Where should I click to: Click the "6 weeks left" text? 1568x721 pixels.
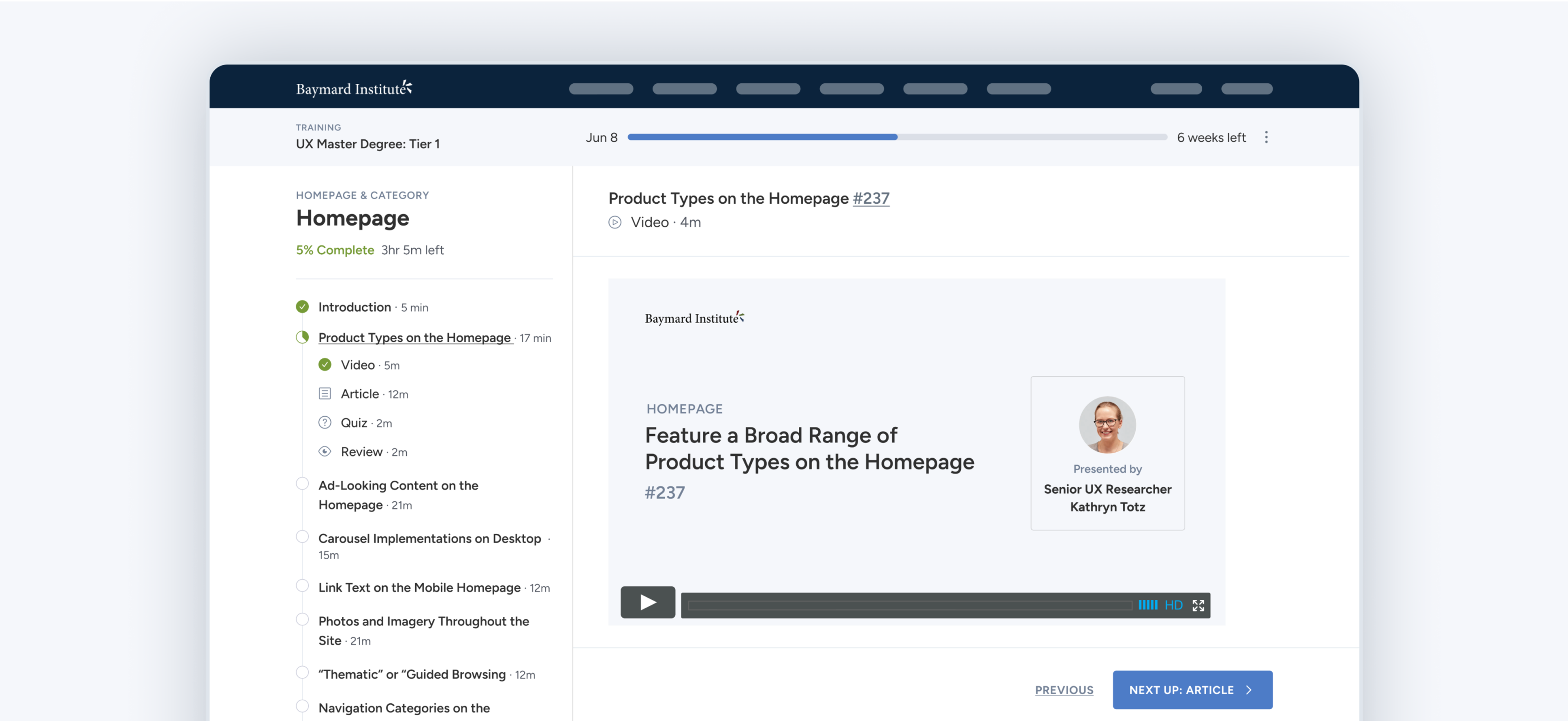click(1211, 138)
